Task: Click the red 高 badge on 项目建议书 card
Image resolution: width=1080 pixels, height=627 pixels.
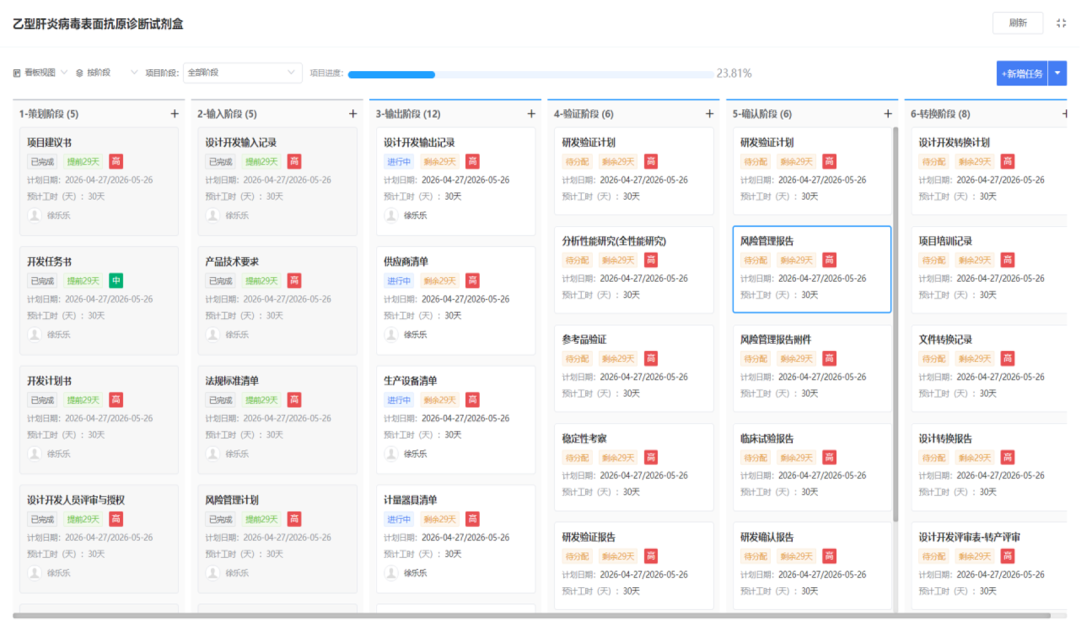Action: [116, 161]
